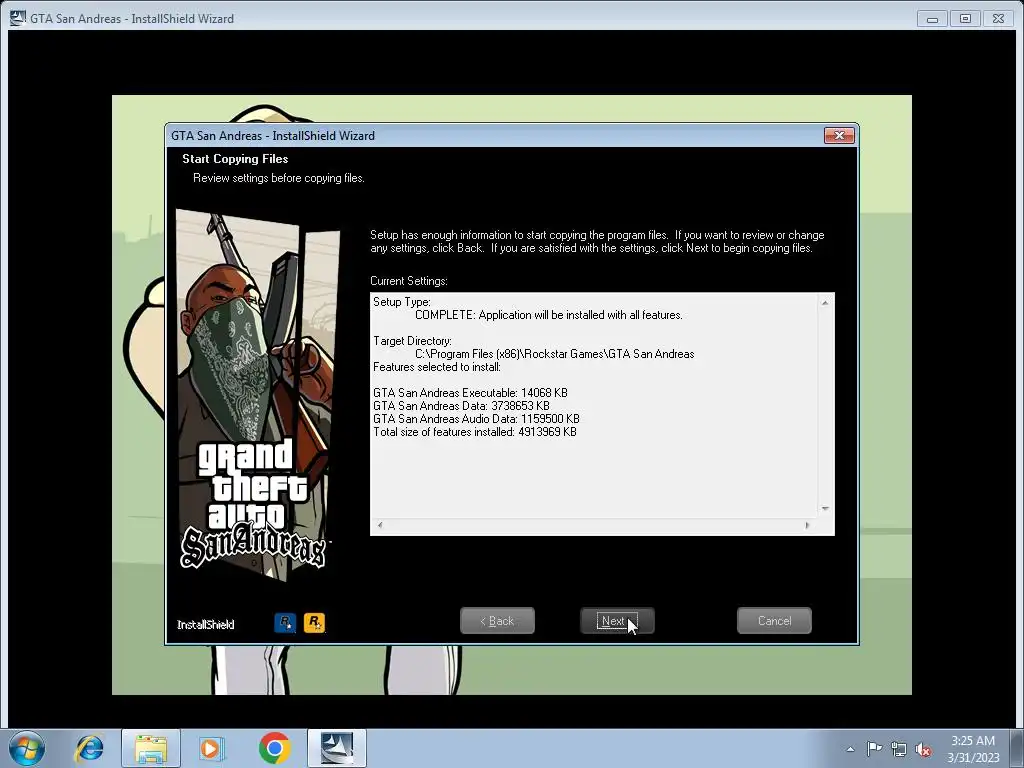Click the GTA San Andreas Data size line

(461, 406)
